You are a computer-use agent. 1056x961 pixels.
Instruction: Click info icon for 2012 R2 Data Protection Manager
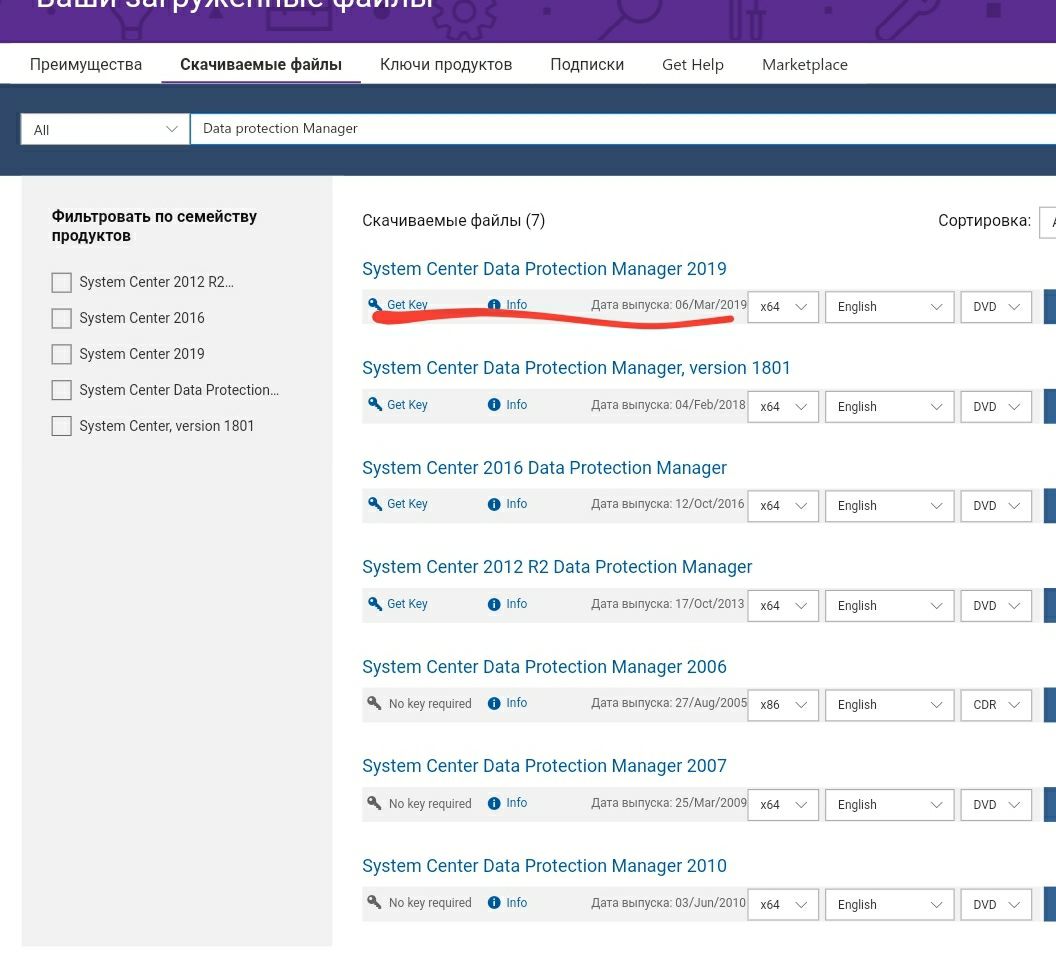coord(494,603)
